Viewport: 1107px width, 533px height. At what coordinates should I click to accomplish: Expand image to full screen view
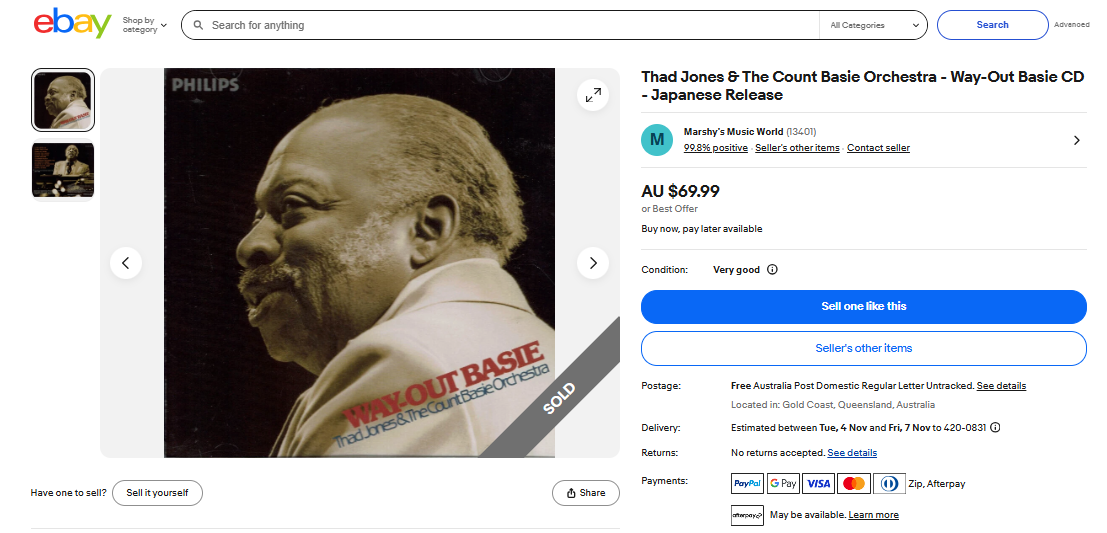click(x=593, y=95)
